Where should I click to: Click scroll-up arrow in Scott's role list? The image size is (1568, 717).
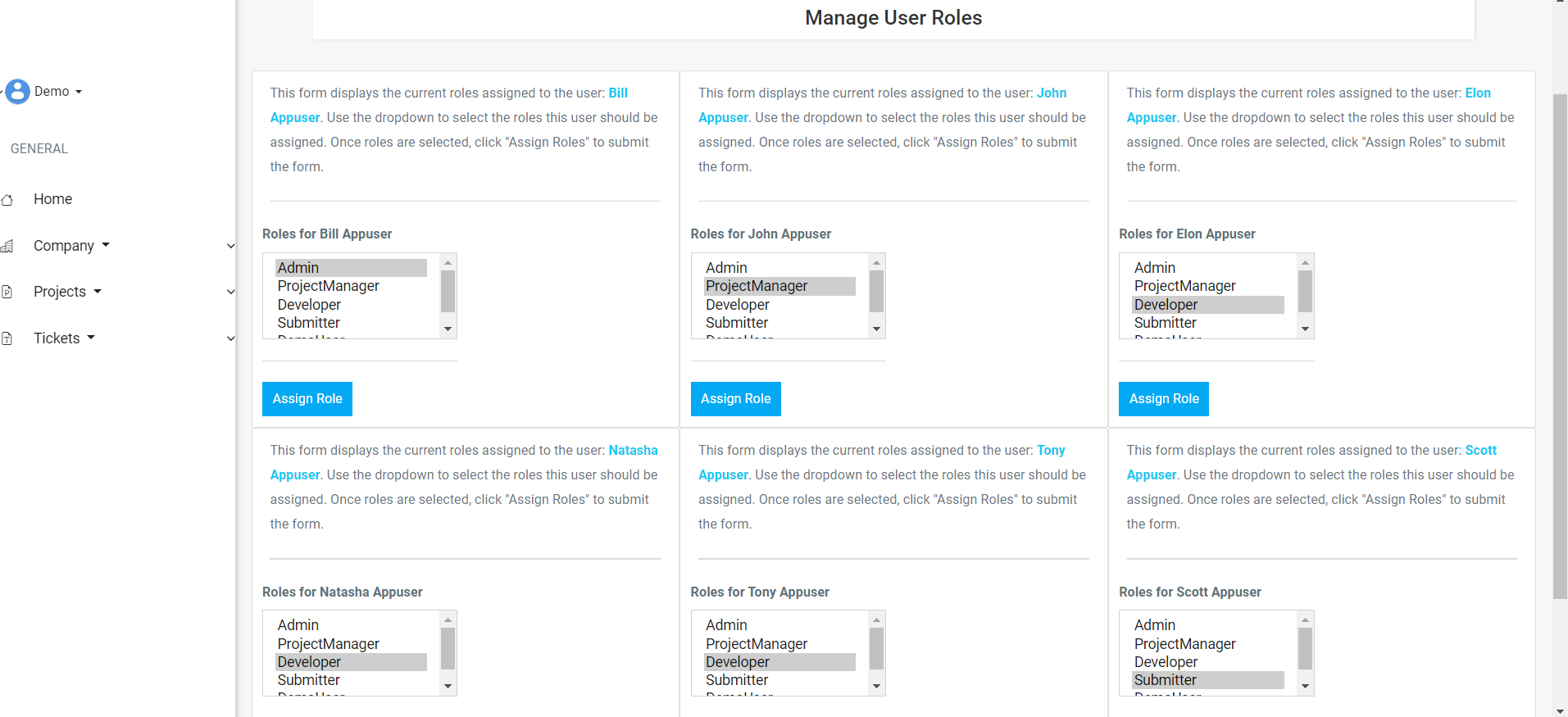[1305, 619]
